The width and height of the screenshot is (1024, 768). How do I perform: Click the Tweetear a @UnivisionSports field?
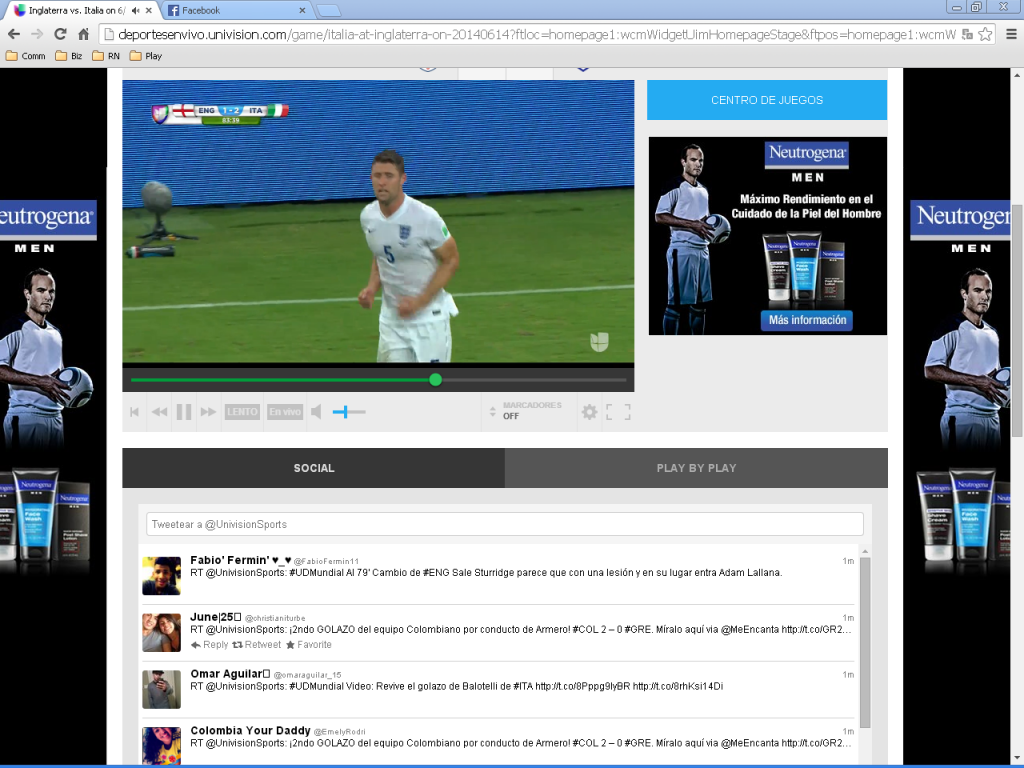click(x=505, y=524)
